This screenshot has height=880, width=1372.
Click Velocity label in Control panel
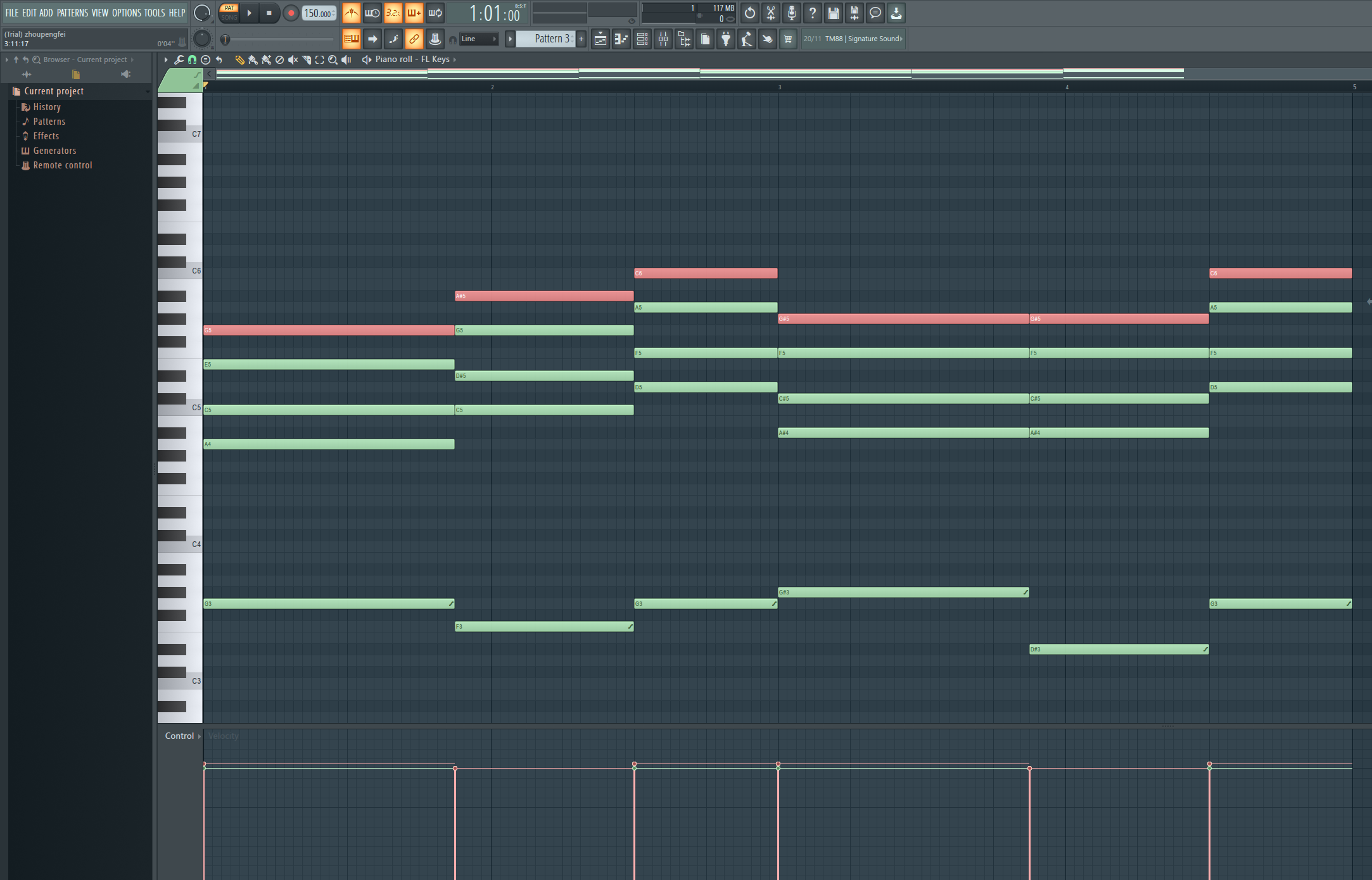click(x=222, y=735)
